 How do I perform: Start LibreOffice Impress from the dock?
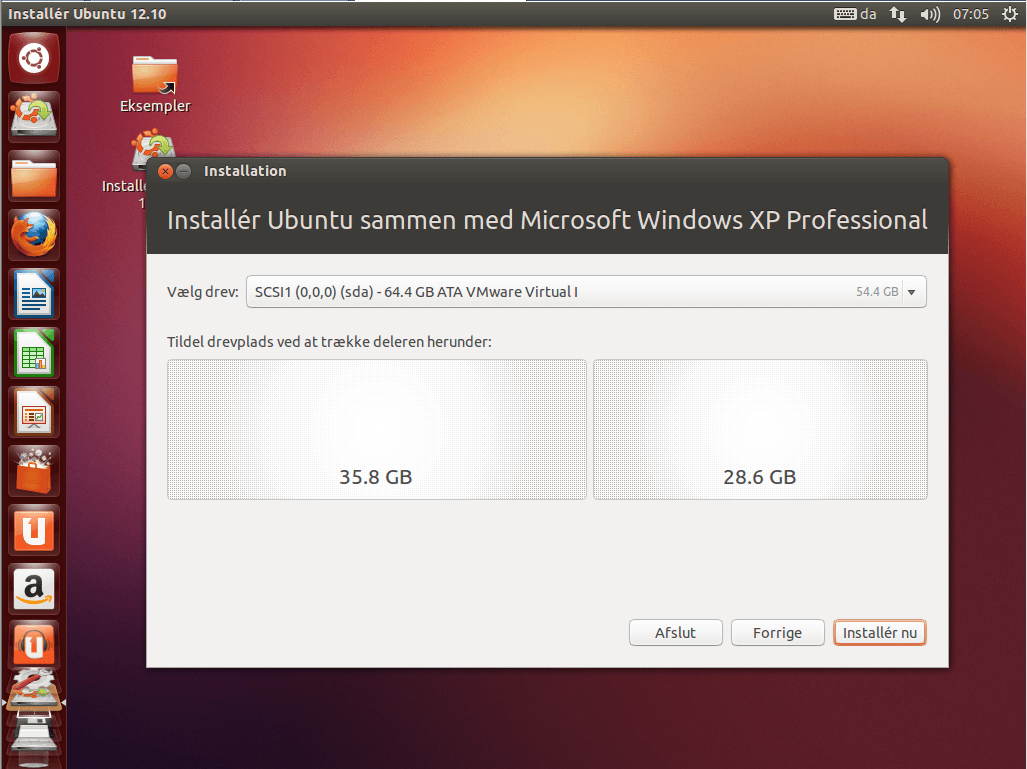[x=33, y=412]
